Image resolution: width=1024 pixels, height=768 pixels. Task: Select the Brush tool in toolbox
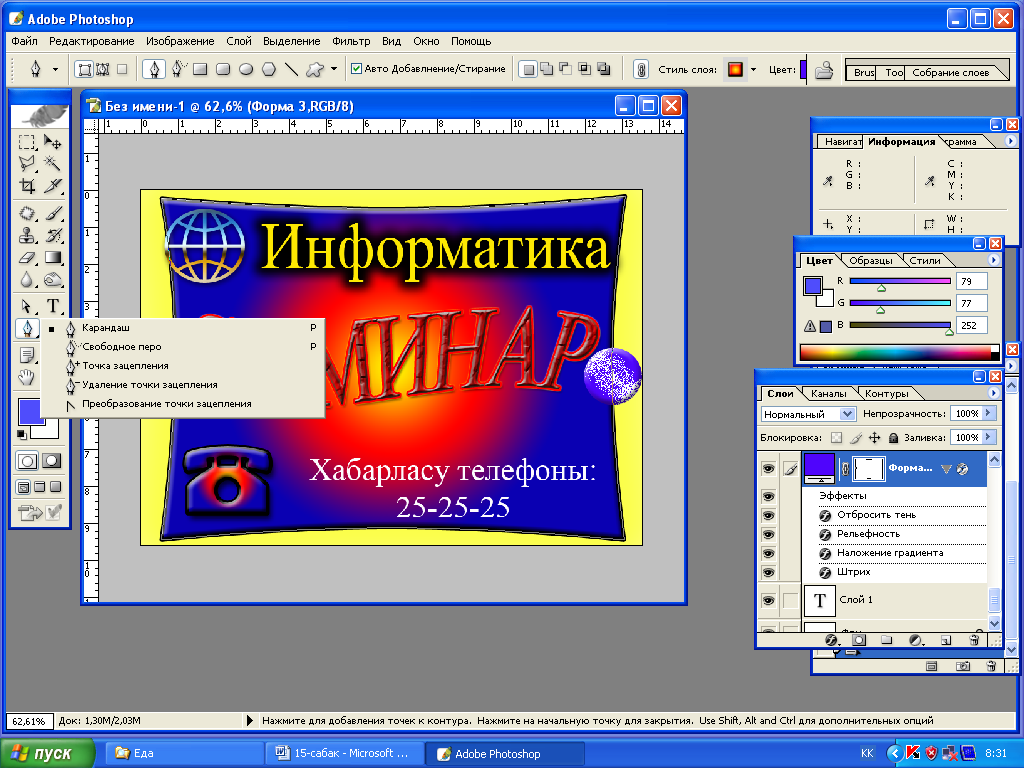52,214
